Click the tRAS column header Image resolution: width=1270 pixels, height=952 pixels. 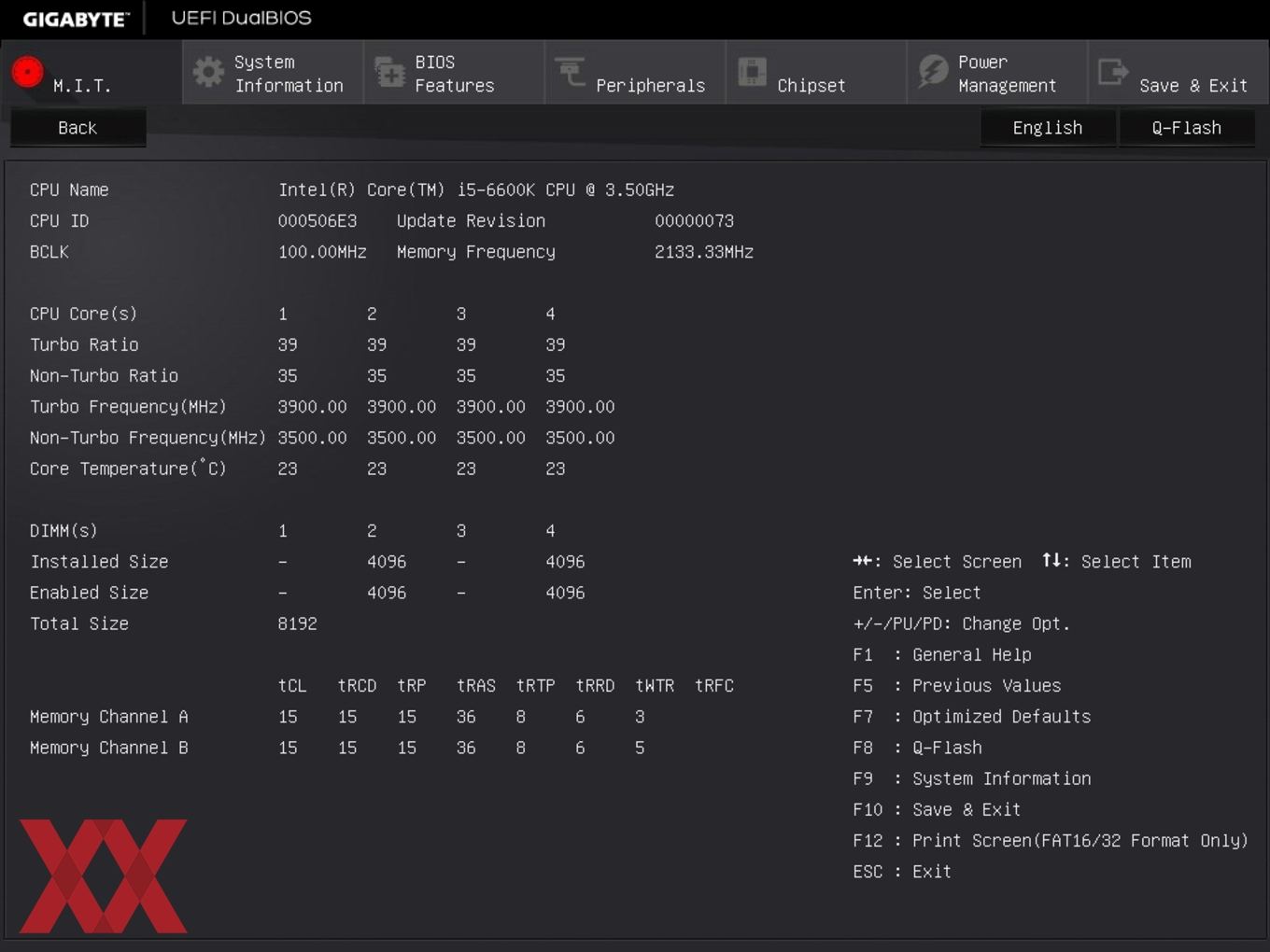tap(476, 685)
